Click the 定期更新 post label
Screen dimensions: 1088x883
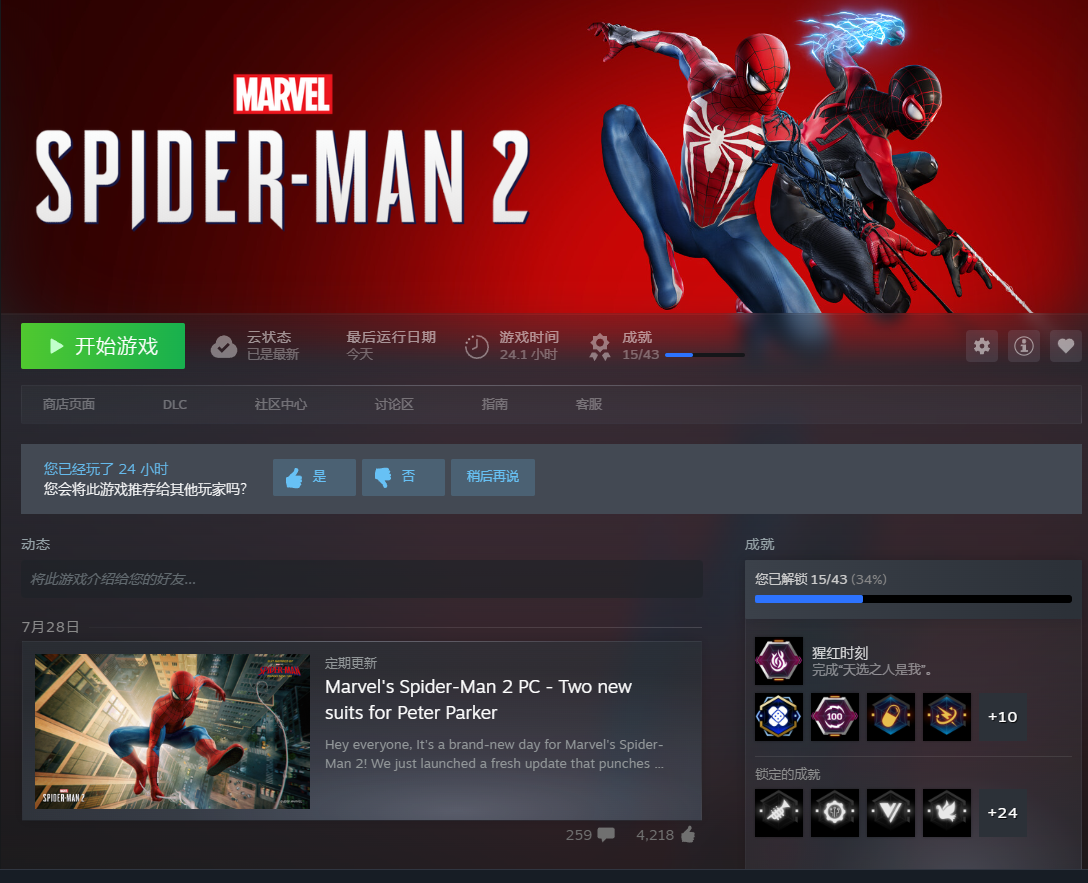pos(351,663)
